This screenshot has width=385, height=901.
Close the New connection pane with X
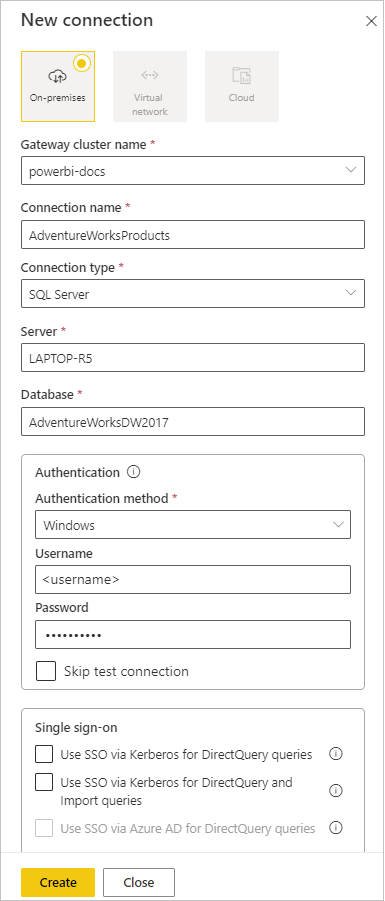pos(371,22)
